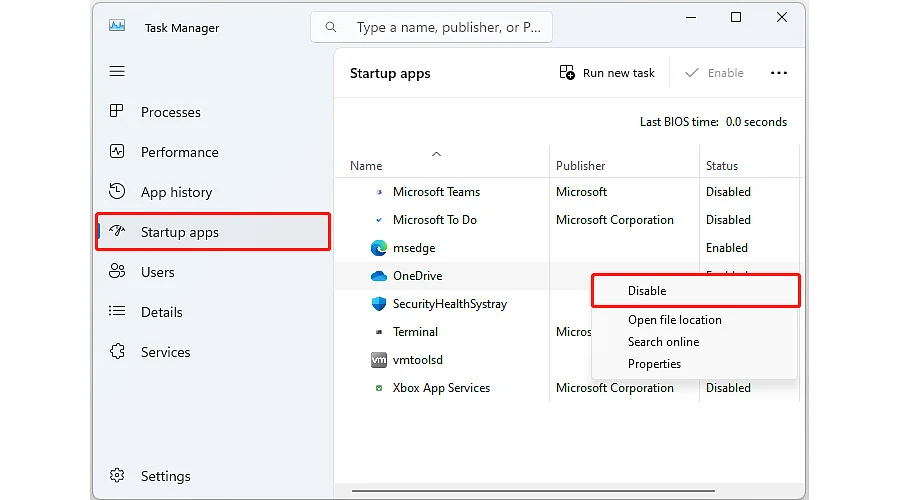Open the App history page
Viewport: 900px width, 500px height.
pyautogui.click(x=212, y=192)
